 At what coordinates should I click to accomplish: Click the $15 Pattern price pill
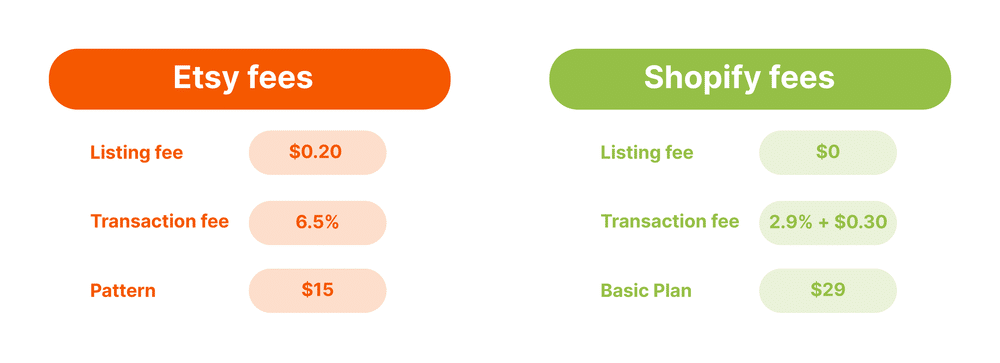[318, 290]
